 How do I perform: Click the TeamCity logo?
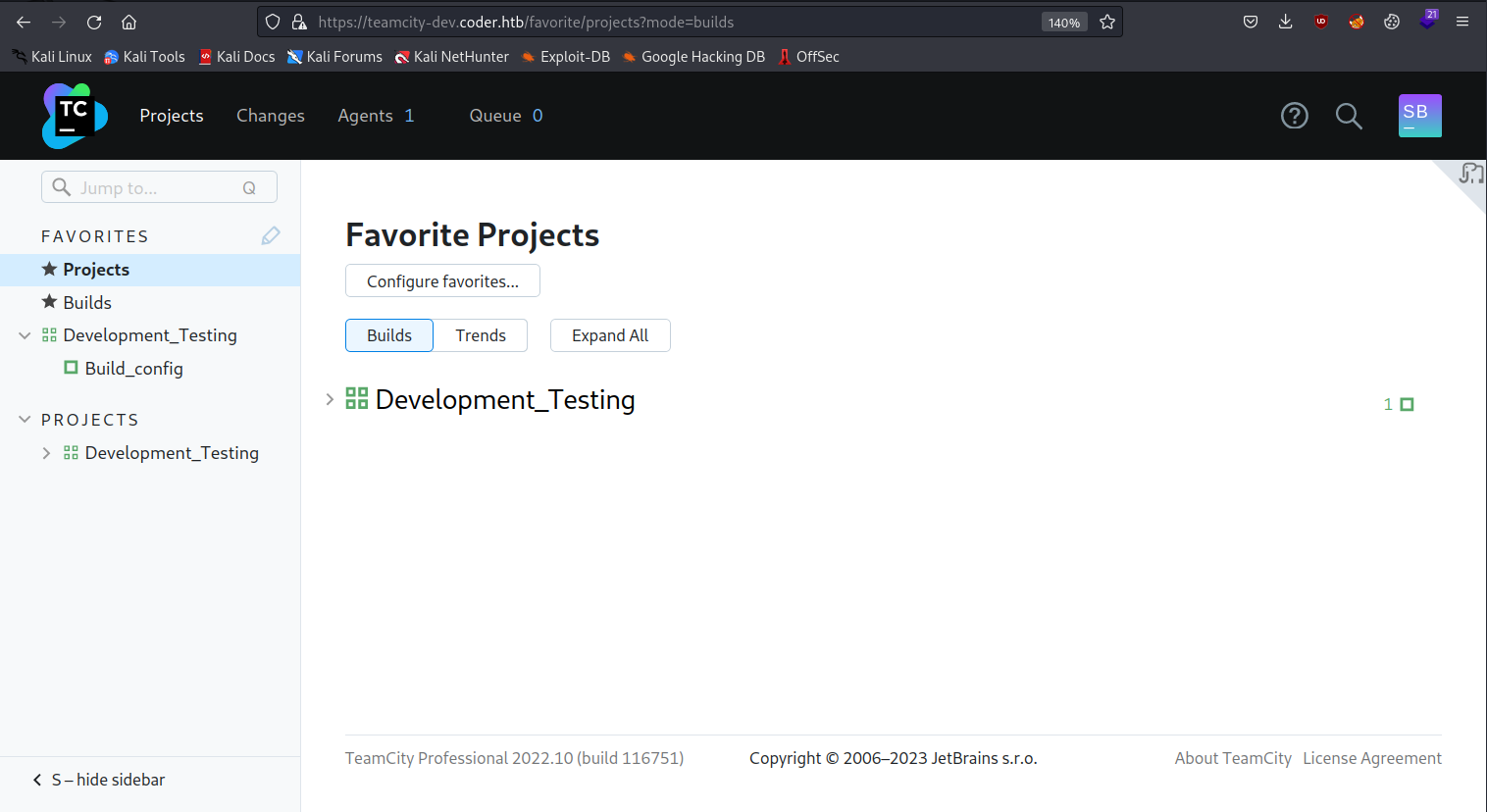(73, 115)
